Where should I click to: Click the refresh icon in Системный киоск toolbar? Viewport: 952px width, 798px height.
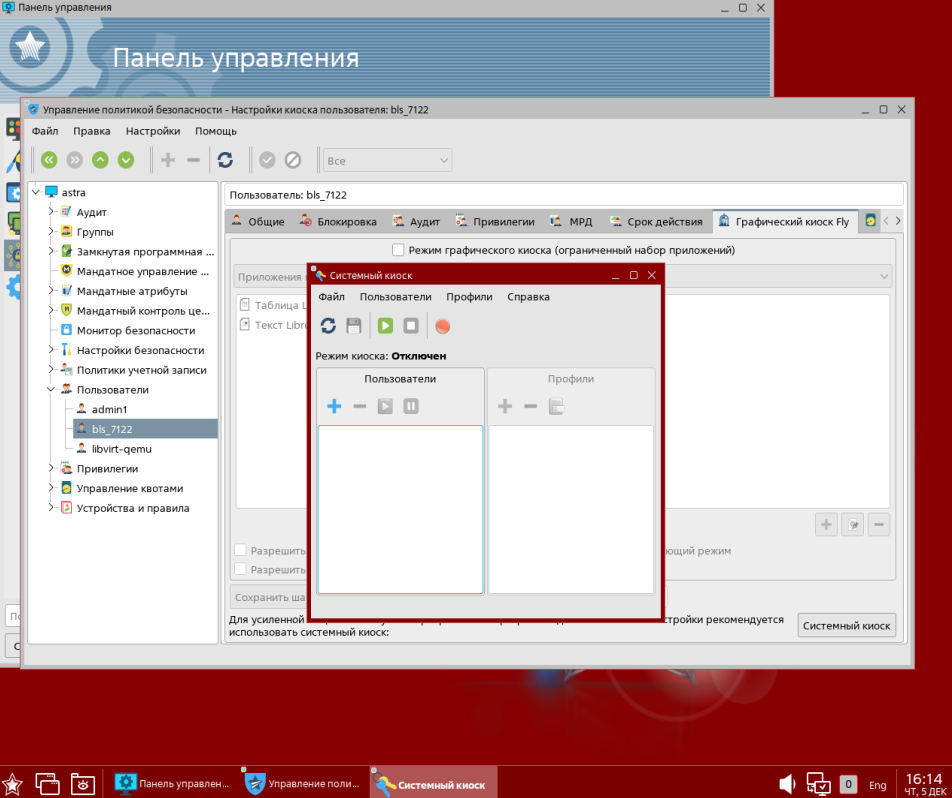coord(328,326)
